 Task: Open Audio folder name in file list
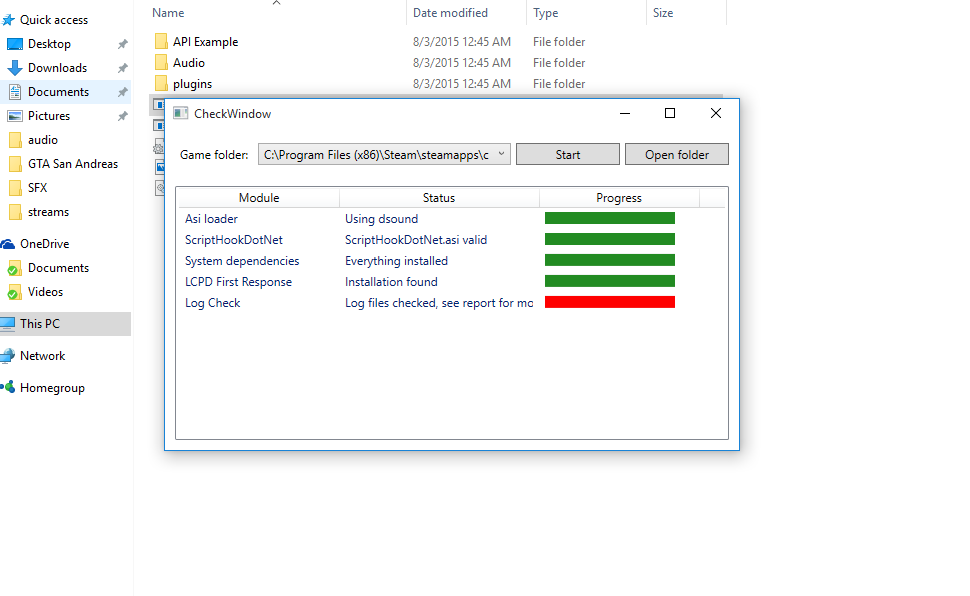click(x=189, y=63)
